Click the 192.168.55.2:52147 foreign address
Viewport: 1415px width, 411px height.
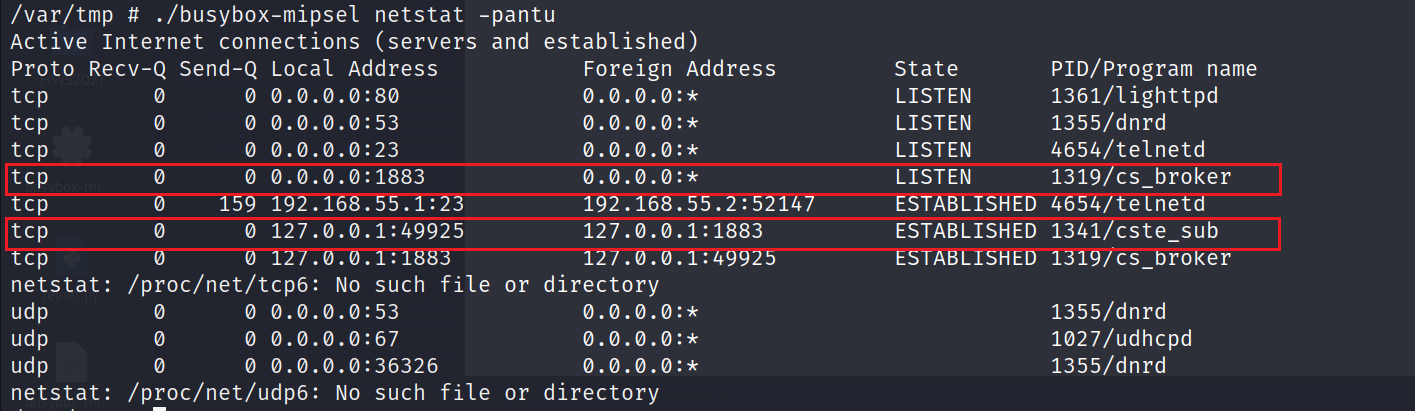[x=699, y=204]
